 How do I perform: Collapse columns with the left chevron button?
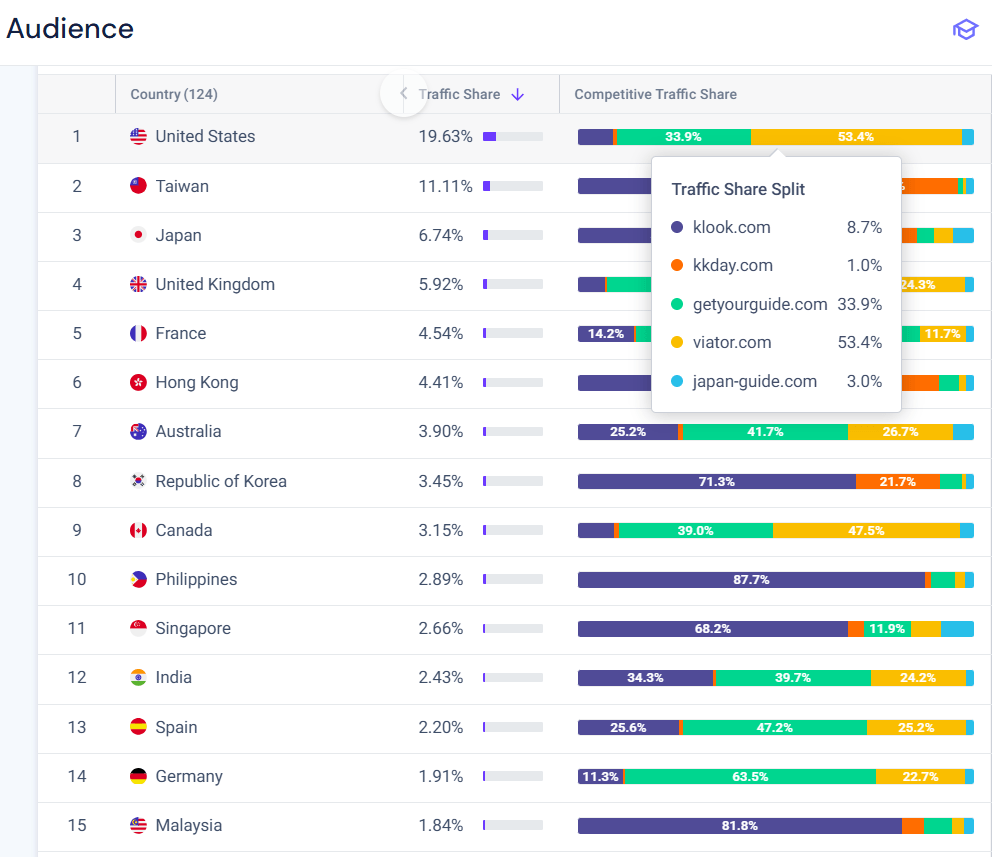pyautogui.click(x=404, y=94)
